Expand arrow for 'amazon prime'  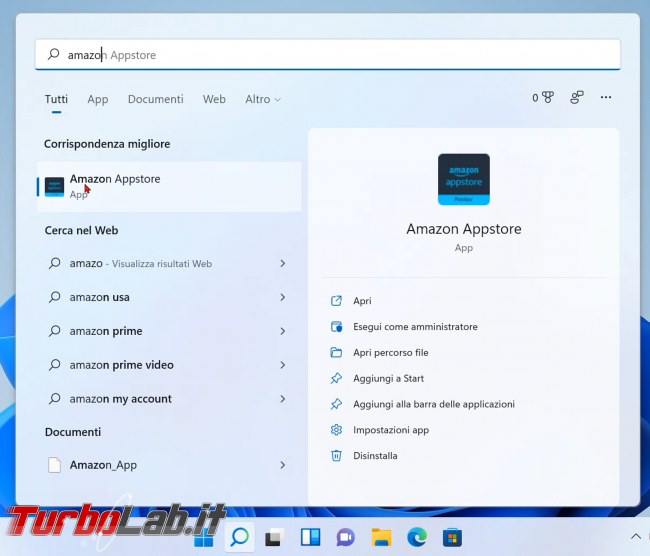pos(283,331)
